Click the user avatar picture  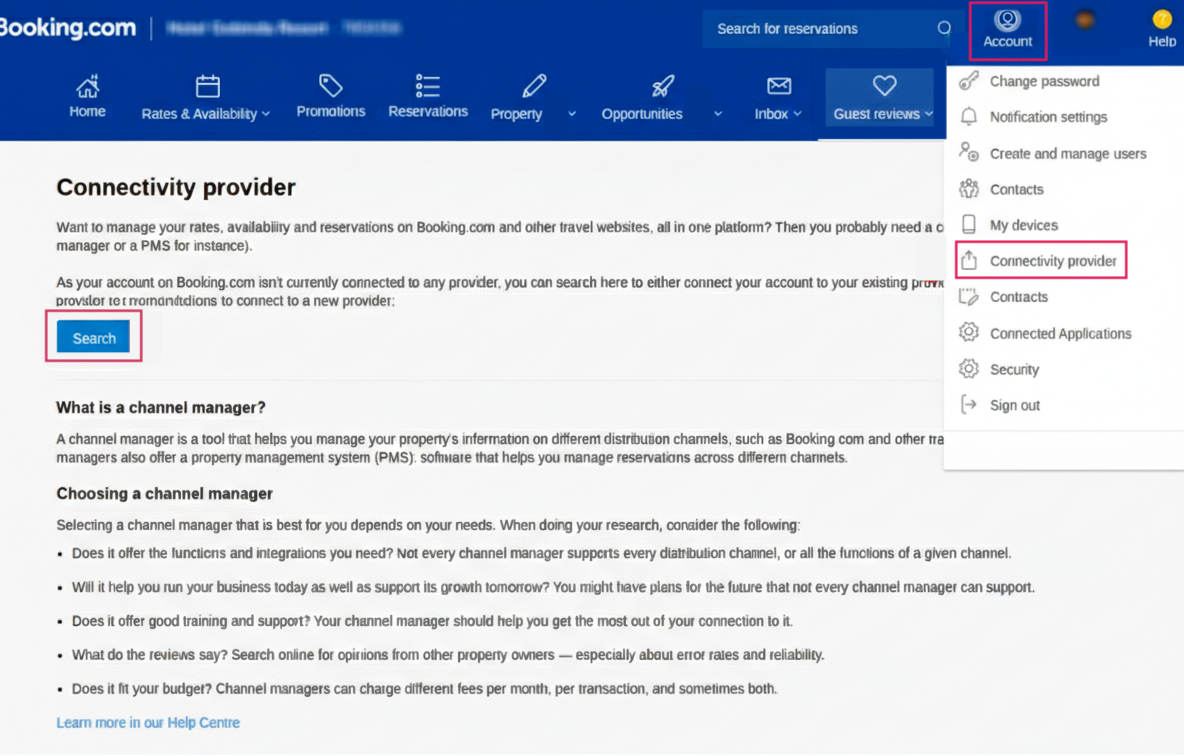pyautogui.click(x=1085, y=20)
